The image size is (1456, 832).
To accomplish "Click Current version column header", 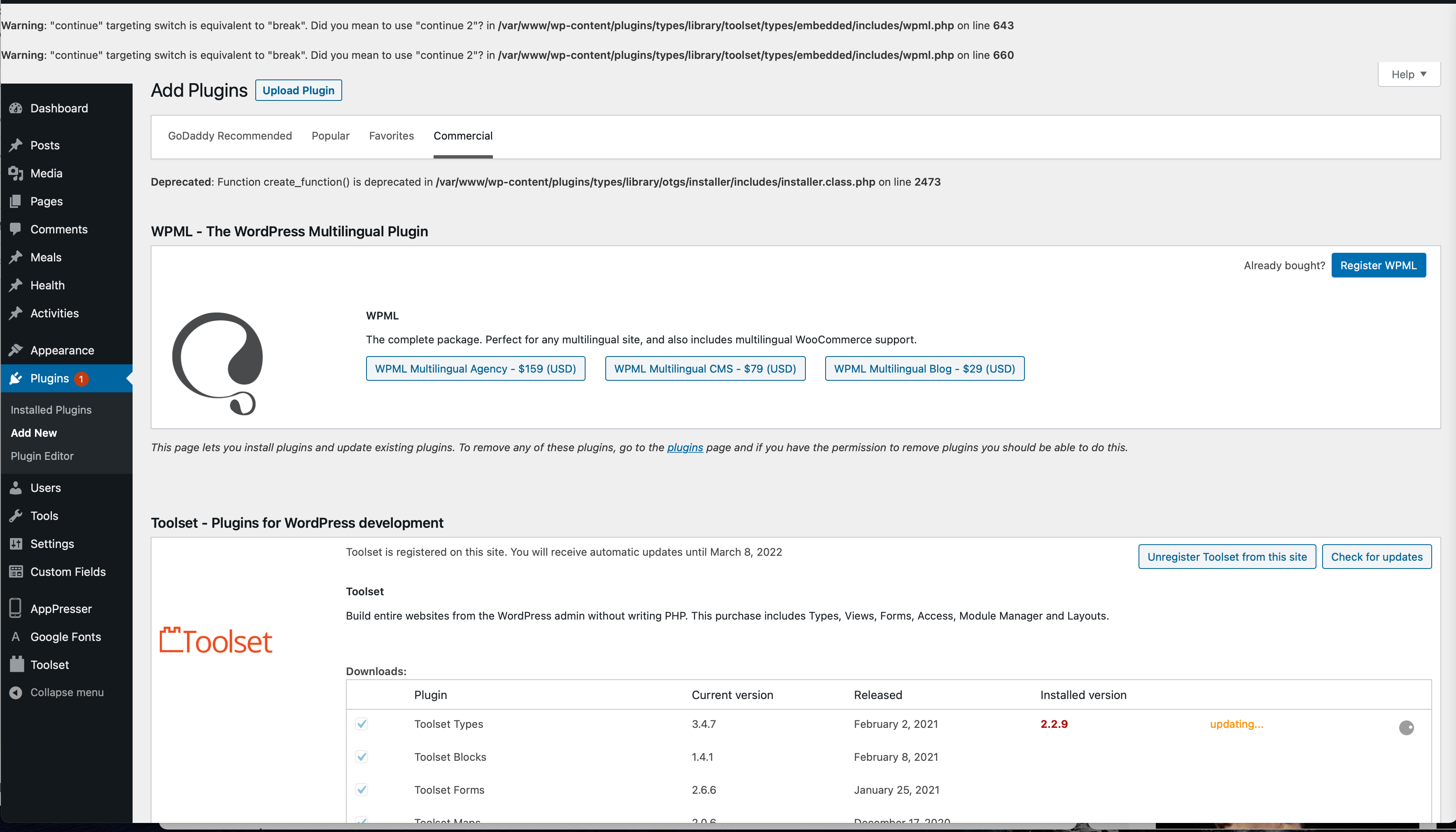I will click(732, 695).
